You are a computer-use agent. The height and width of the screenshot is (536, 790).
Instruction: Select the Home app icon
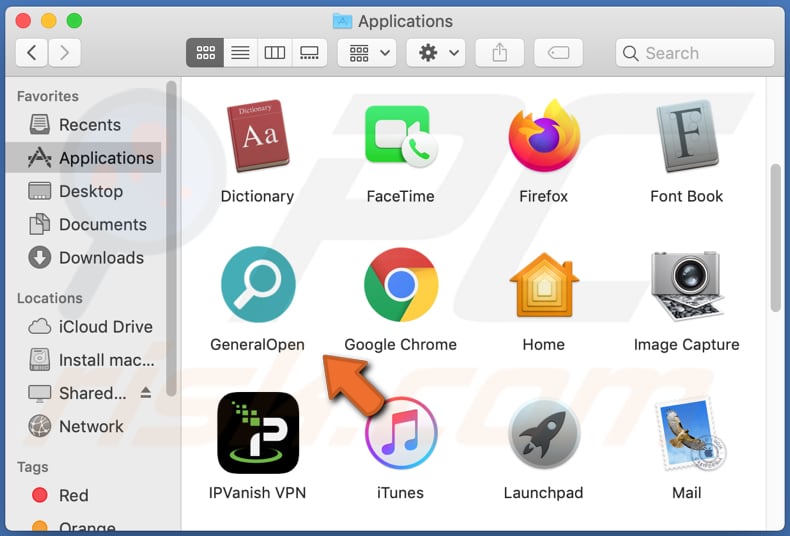544,285
